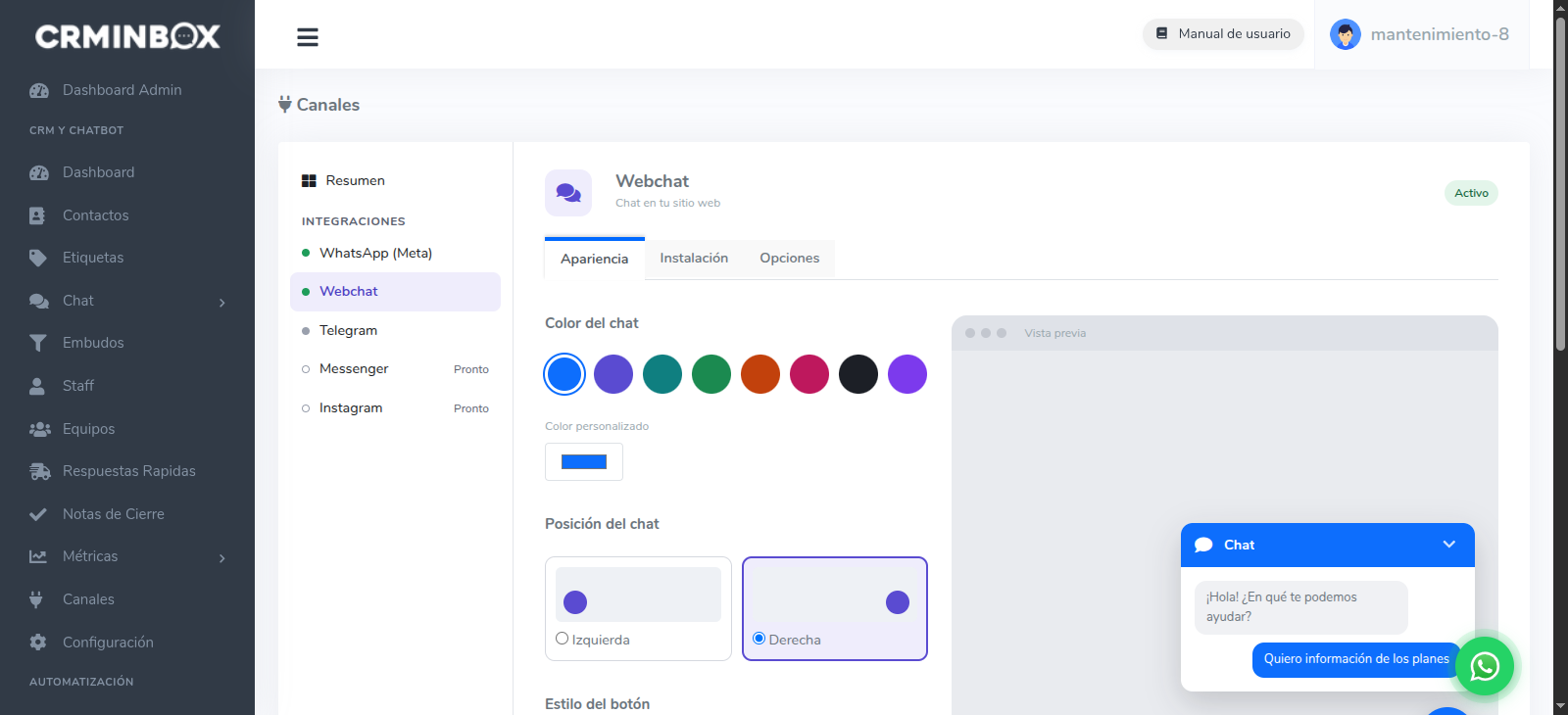Switch to the Opciones tab
1568x715 pixels.
pyautogui.click(x=790, y=259)
